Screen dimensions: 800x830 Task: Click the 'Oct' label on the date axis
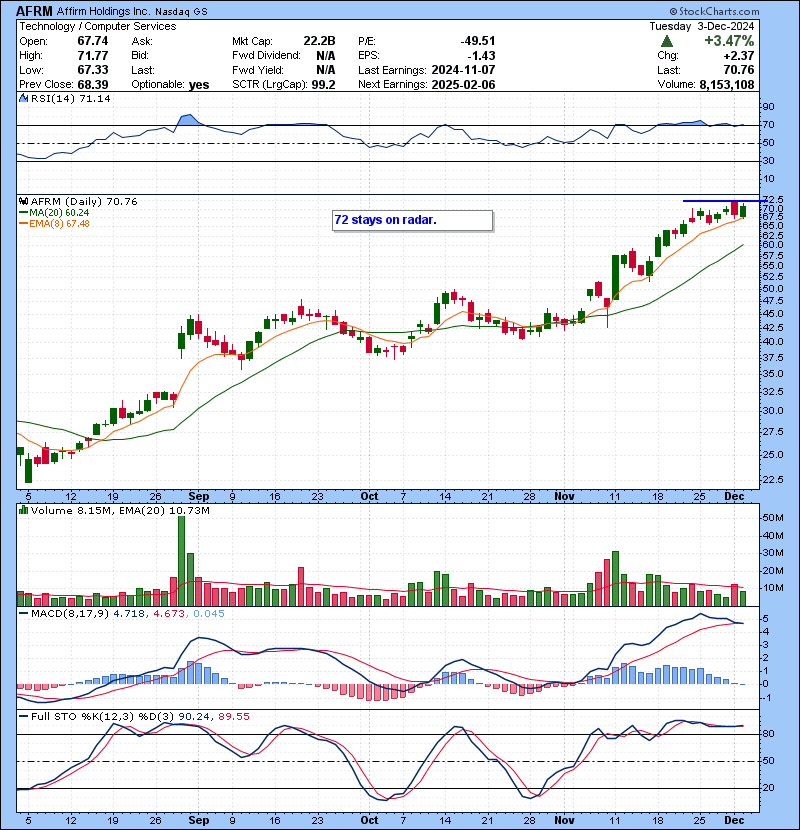pyautogui.click(x=370, y=496)
